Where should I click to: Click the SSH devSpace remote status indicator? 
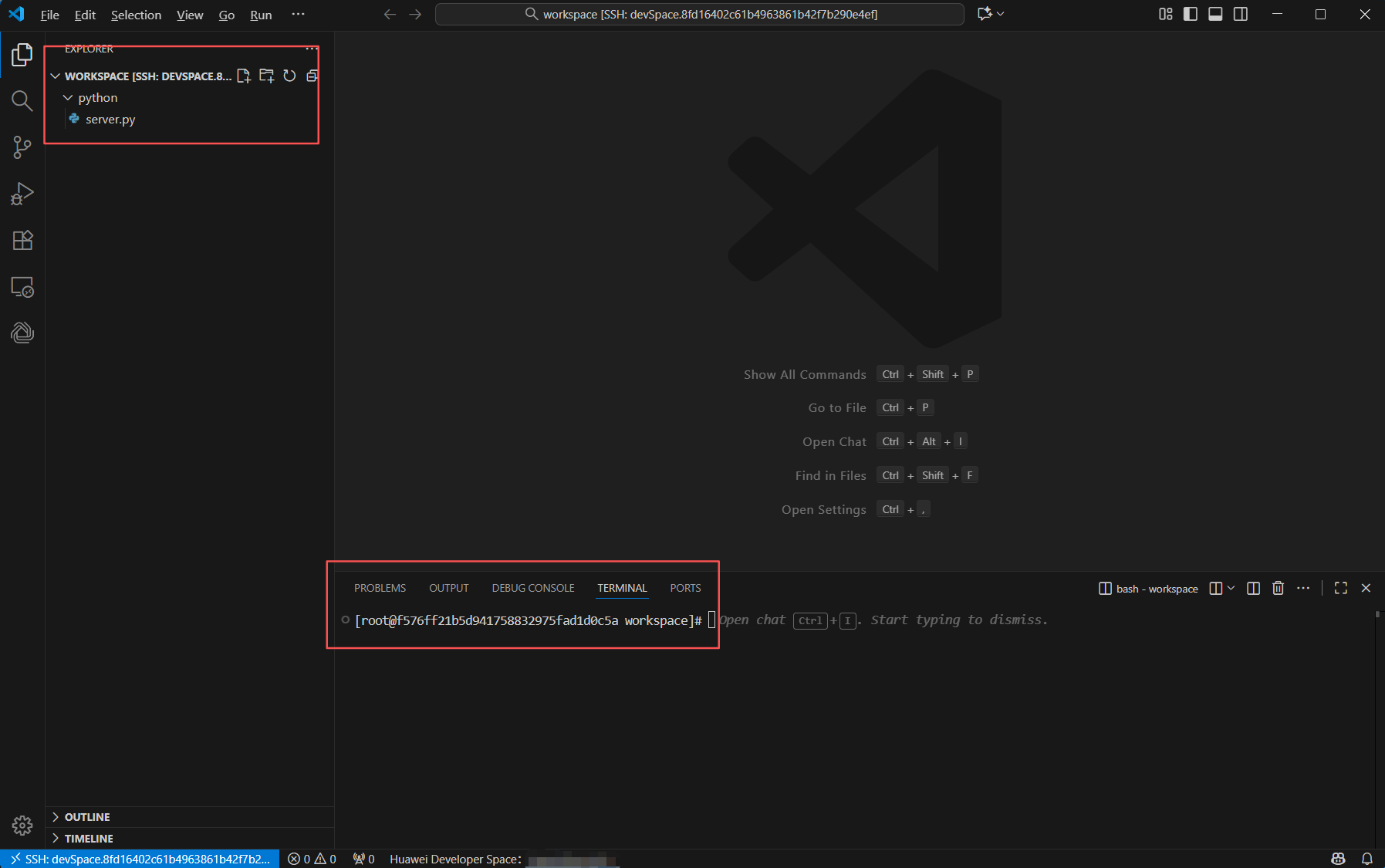pos(140,859)
